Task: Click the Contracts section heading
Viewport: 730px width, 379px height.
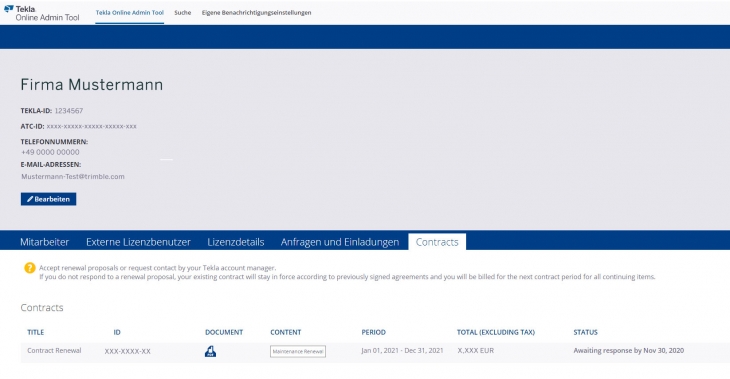Action: pos(42,308)
